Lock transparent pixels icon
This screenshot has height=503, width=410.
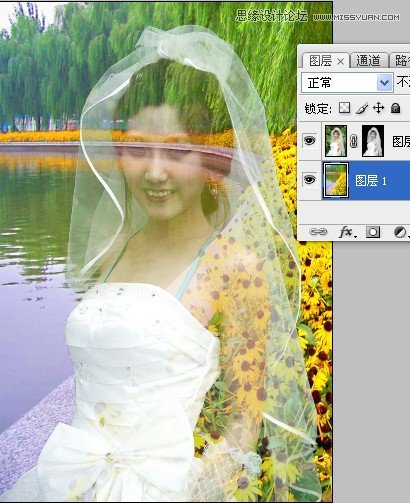345,108
